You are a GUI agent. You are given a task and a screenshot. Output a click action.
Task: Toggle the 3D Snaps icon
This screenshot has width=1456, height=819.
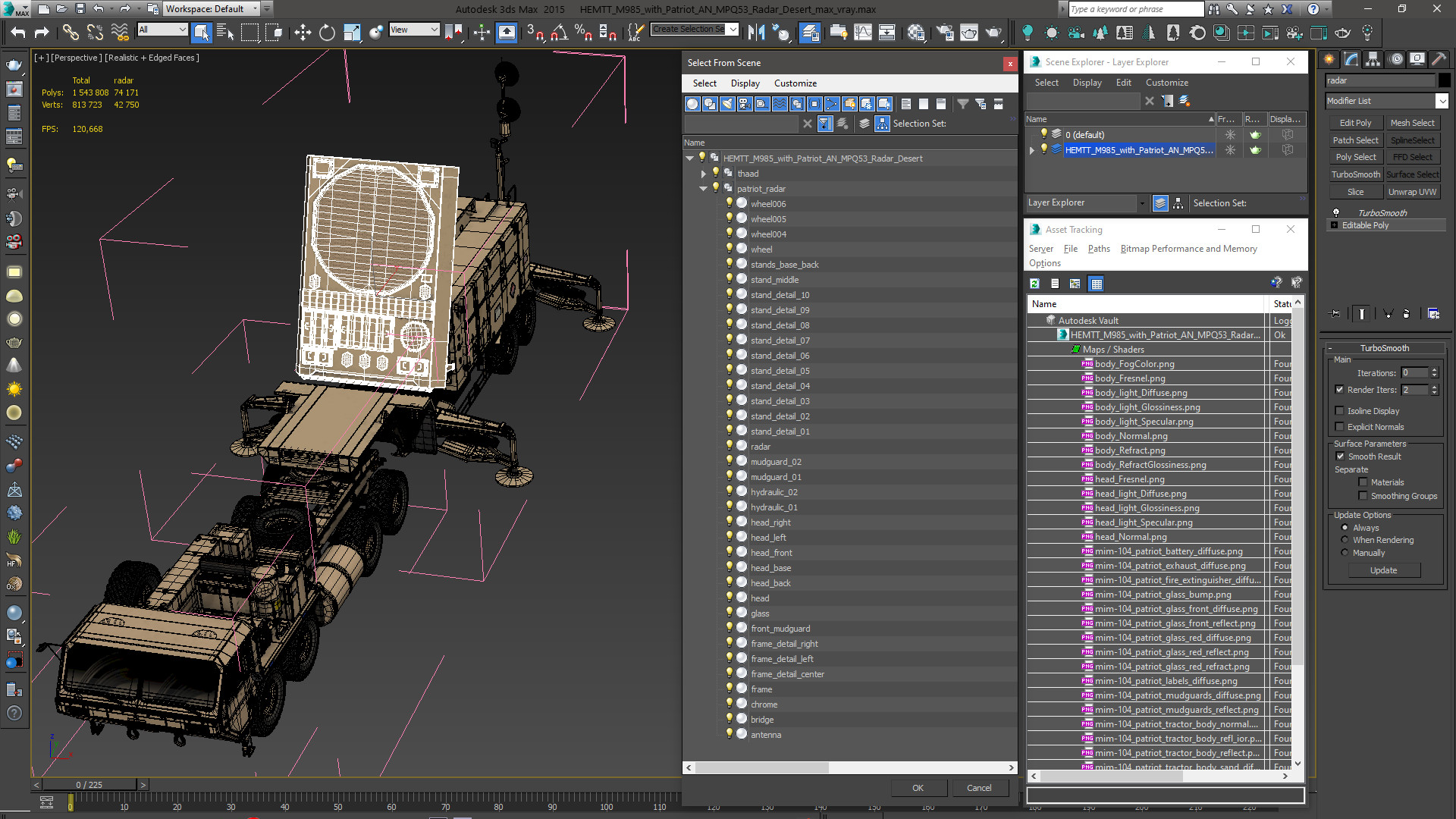pyautogui.click(x=535, y=32)
